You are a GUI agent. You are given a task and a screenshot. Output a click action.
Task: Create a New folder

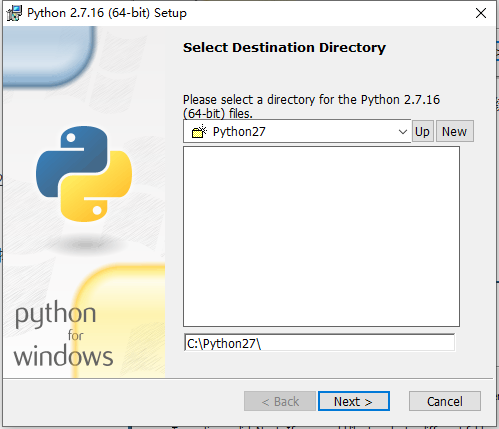point(455,131)
